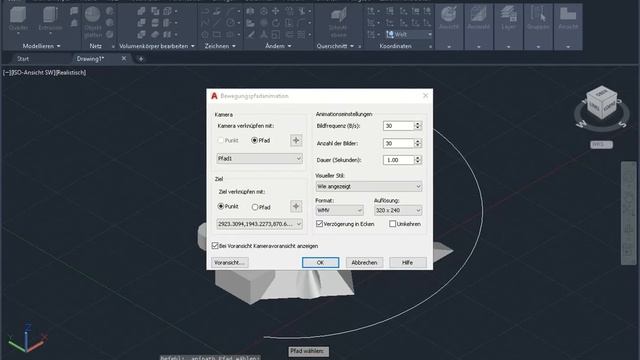Open Visueller Stil dropdown
Screen dimensions: 640x360
click(x=369, y=187)
